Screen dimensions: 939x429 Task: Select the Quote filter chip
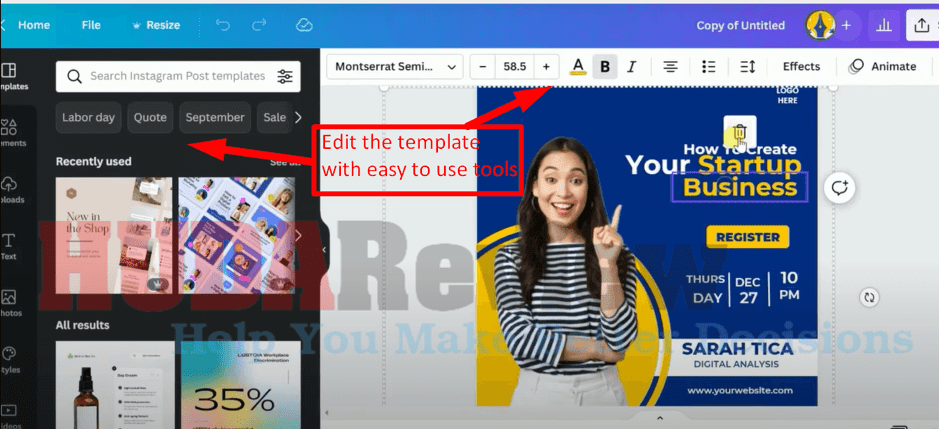[x=150, y=117]
